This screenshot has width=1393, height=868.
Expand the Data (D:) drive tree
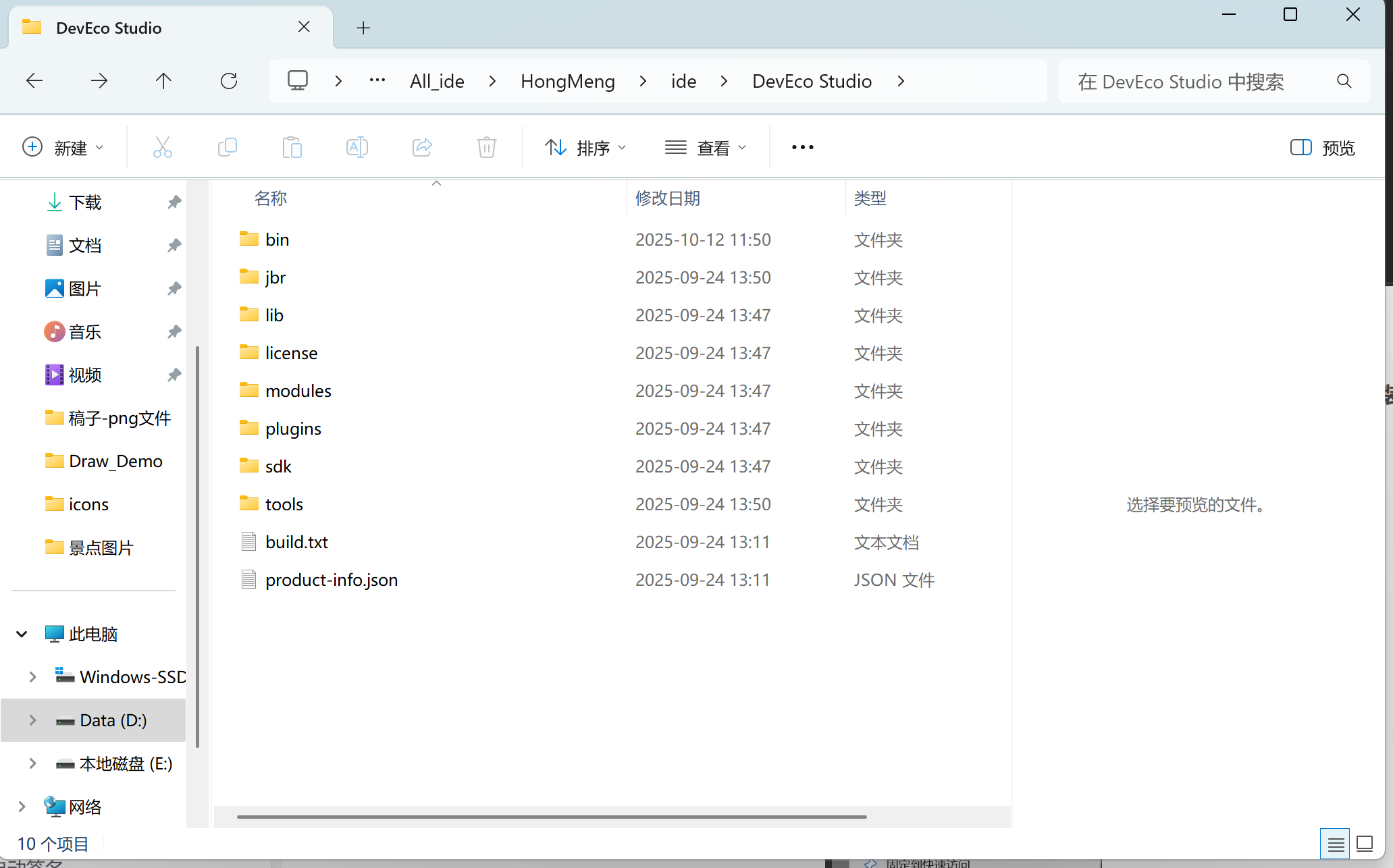[32, 720]
